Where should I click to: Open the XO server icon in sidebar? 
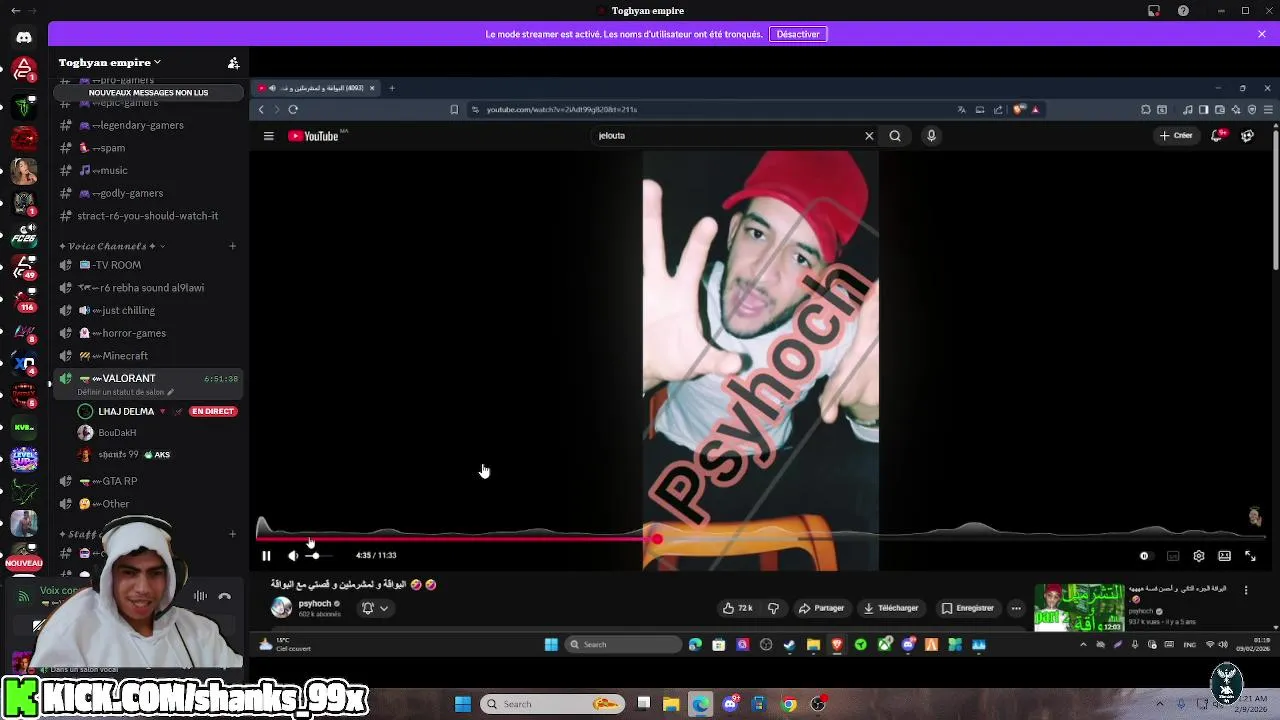pos(24,363)
